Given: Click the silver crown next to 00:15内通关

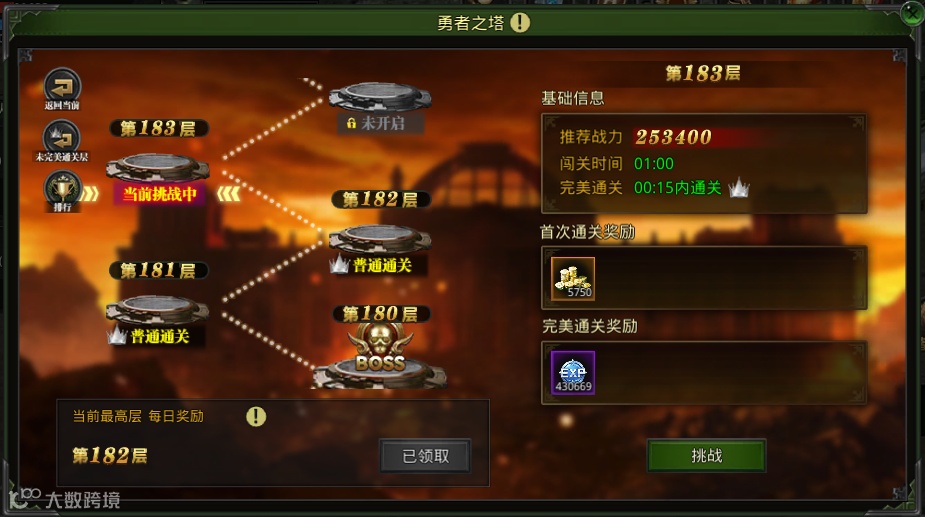Looking at the screenshot, I should click(x=739, y=188).
